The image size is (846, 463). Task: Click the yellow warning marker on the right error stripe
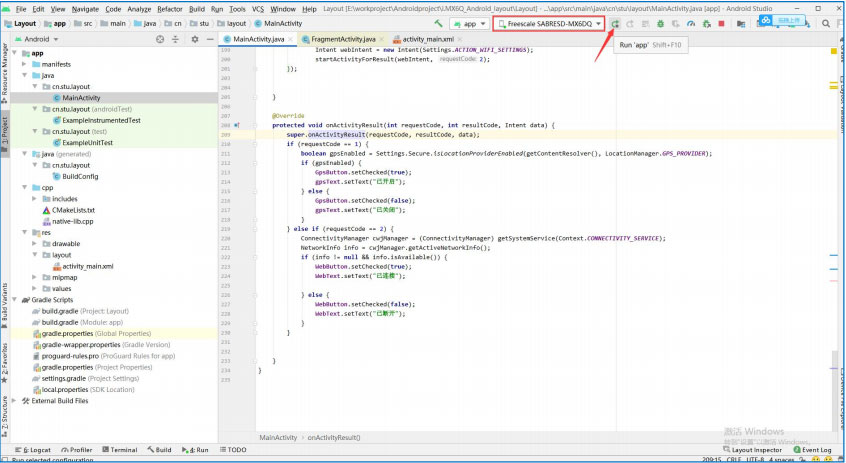click(x=834, y=51)
